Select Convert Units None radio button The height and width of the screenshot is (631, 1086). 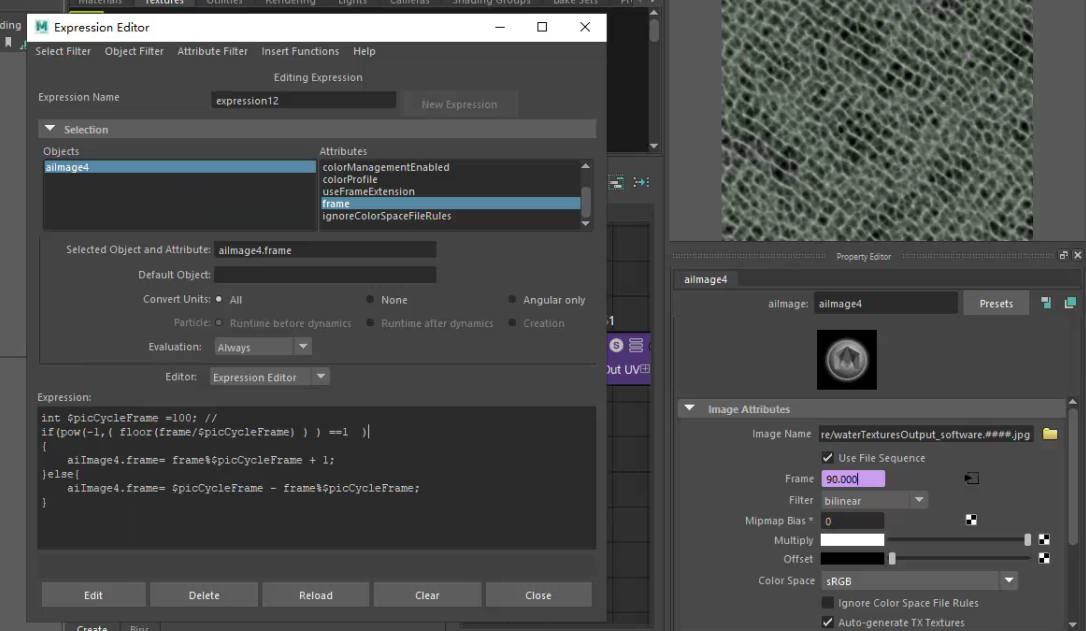(x=370, y=299)
